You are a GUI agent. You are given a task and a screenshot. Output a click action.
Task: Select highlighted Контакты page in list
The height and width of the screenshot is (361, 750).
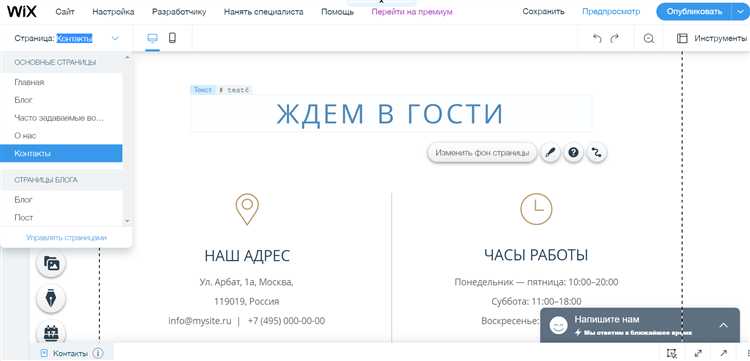click(x=61, y=153)
